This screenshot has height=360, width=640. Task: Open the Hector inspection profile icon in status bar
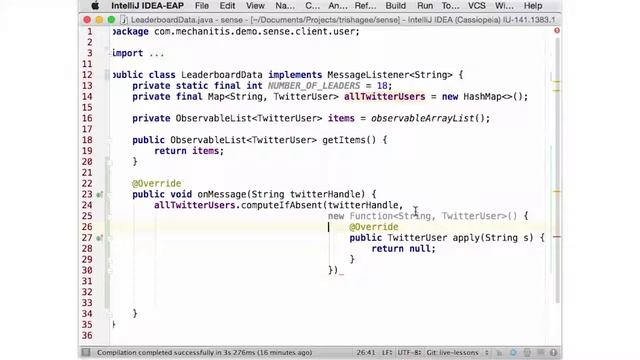click(x=527, y=352)
